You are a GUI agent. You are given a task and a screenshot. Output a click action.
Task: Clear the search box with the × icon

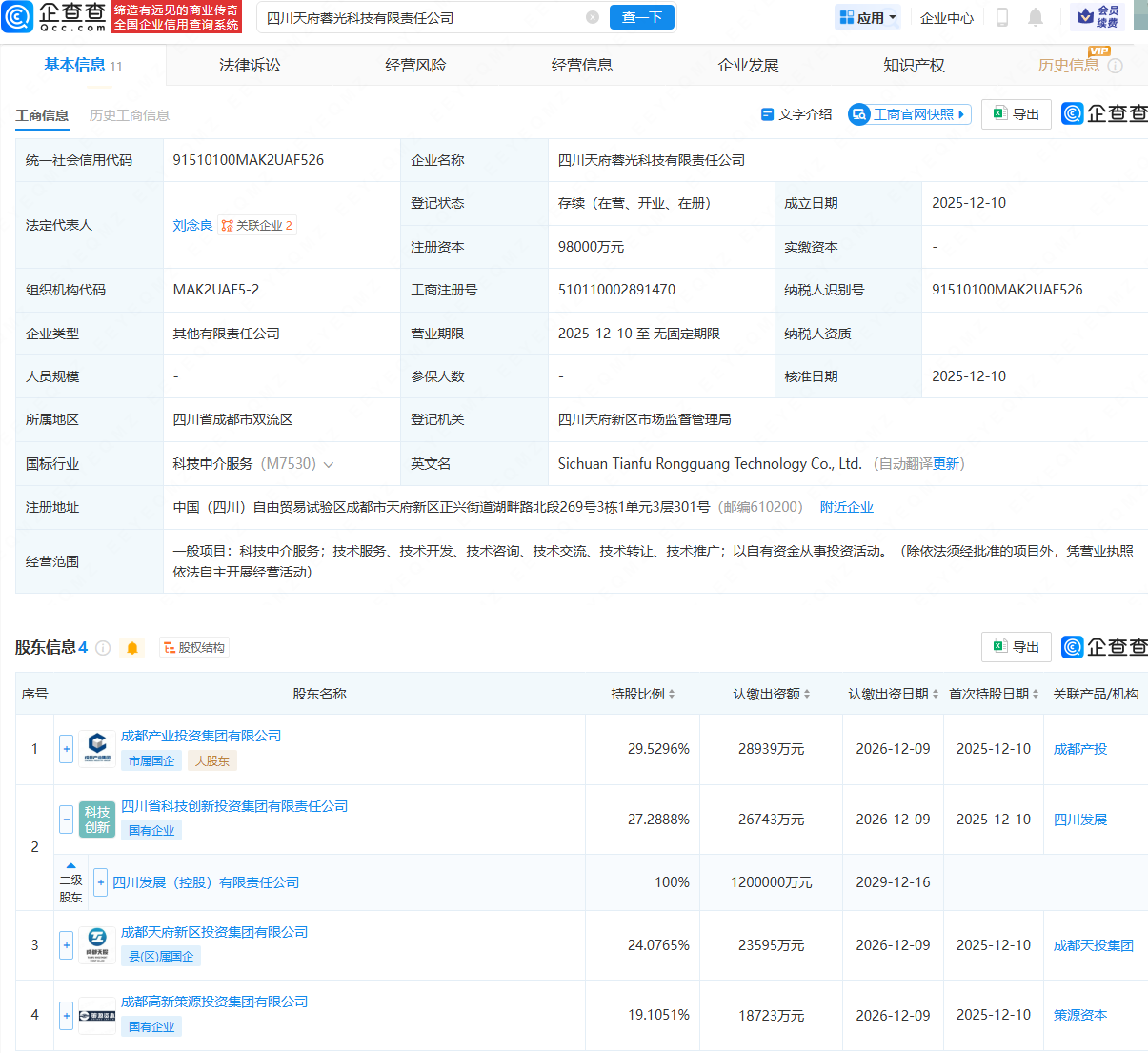coord(593,17)
